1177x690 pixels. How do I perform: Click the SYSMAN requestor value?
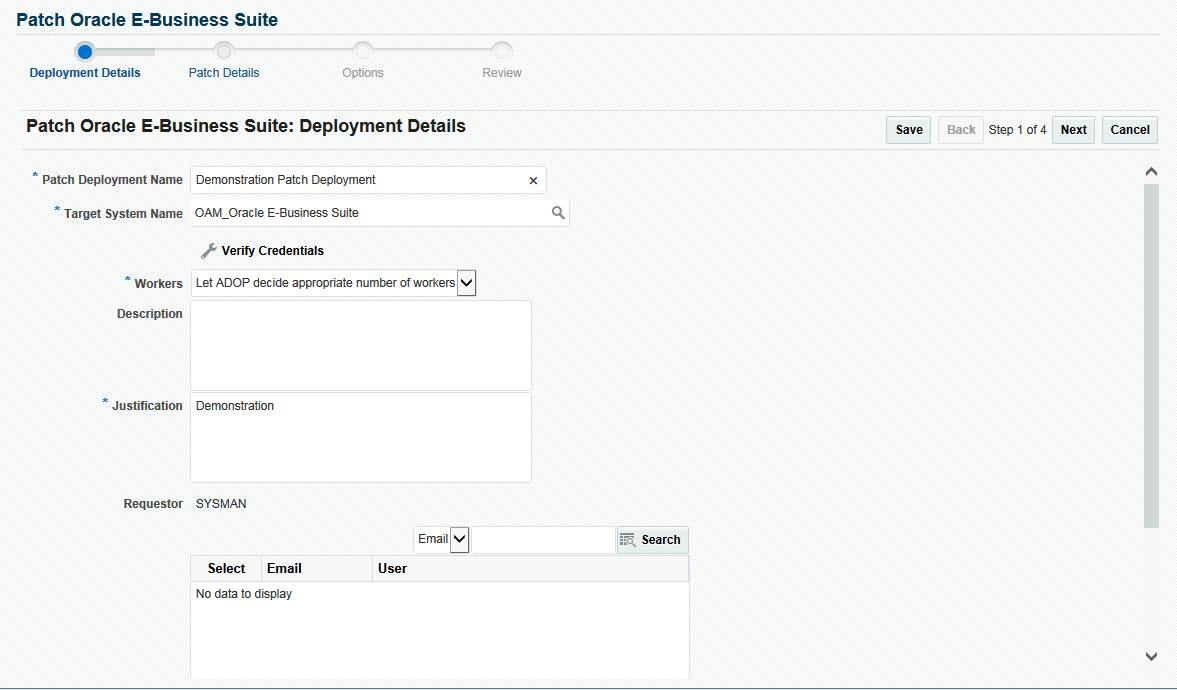click(x=221, y=504)
